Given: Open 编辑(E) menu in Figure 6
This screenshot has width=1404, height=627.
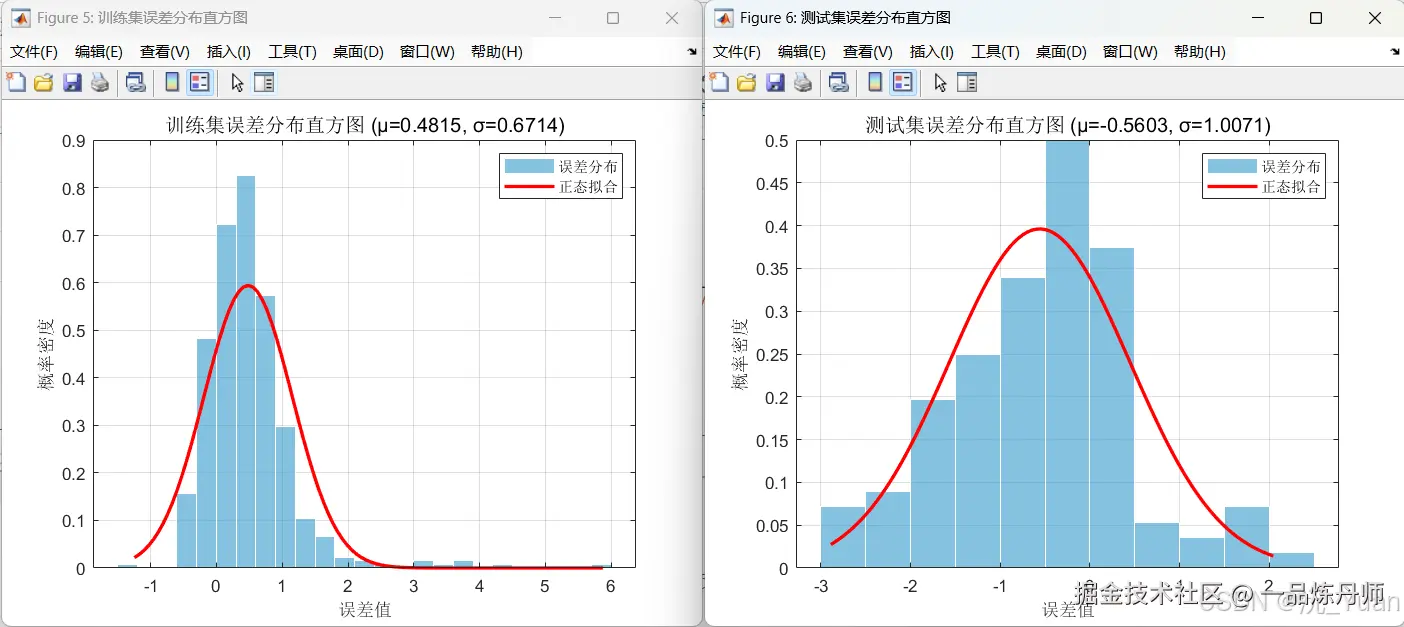Looking at the screenshot, I should point(802,52).
